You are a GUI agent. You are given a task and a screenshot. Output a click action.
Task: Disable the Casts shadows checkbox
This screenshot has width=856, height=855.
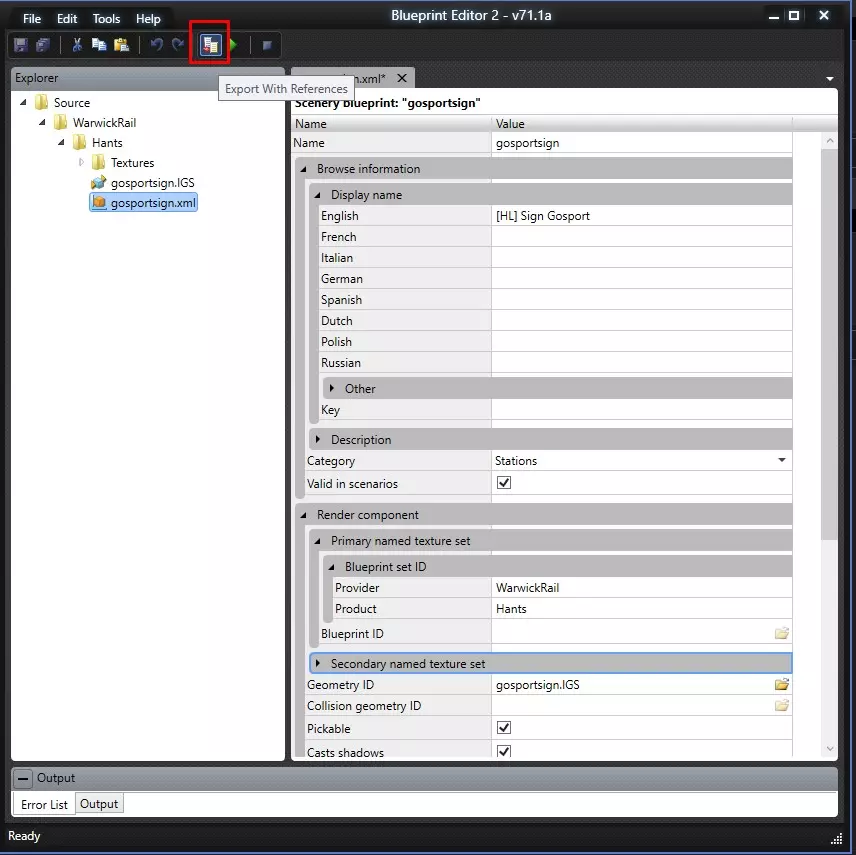tap(504, 751)
